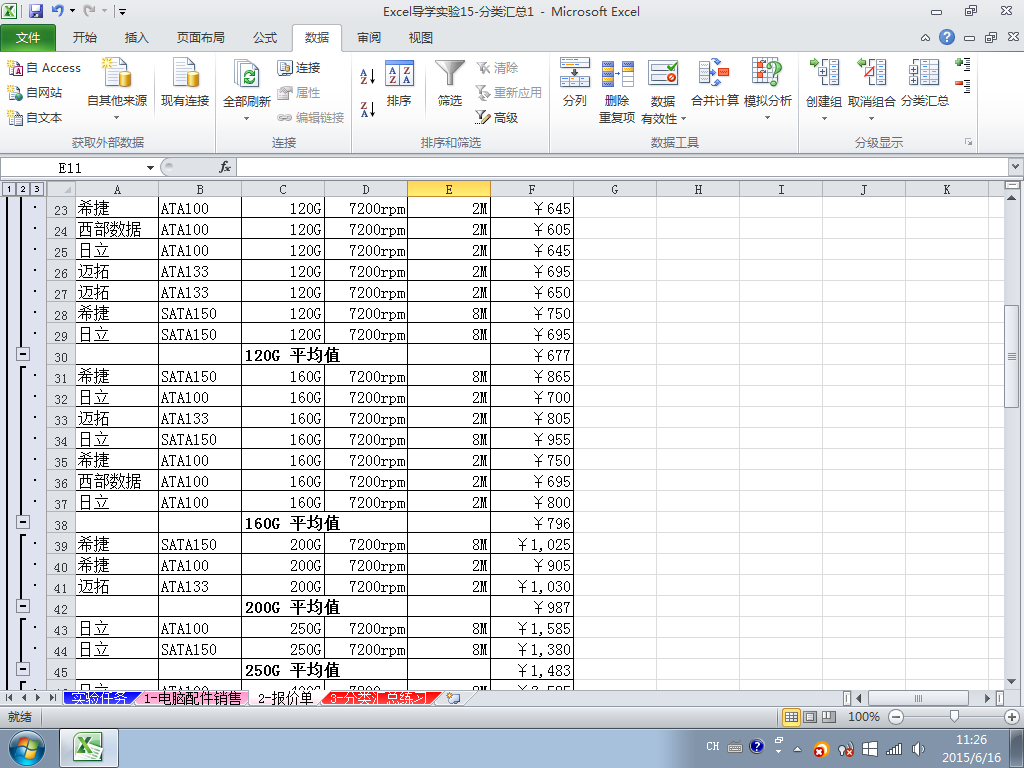Screen dimensions: 1024x768
Task: Switch to the 视图 (View) tab
Action: [420, 38]
